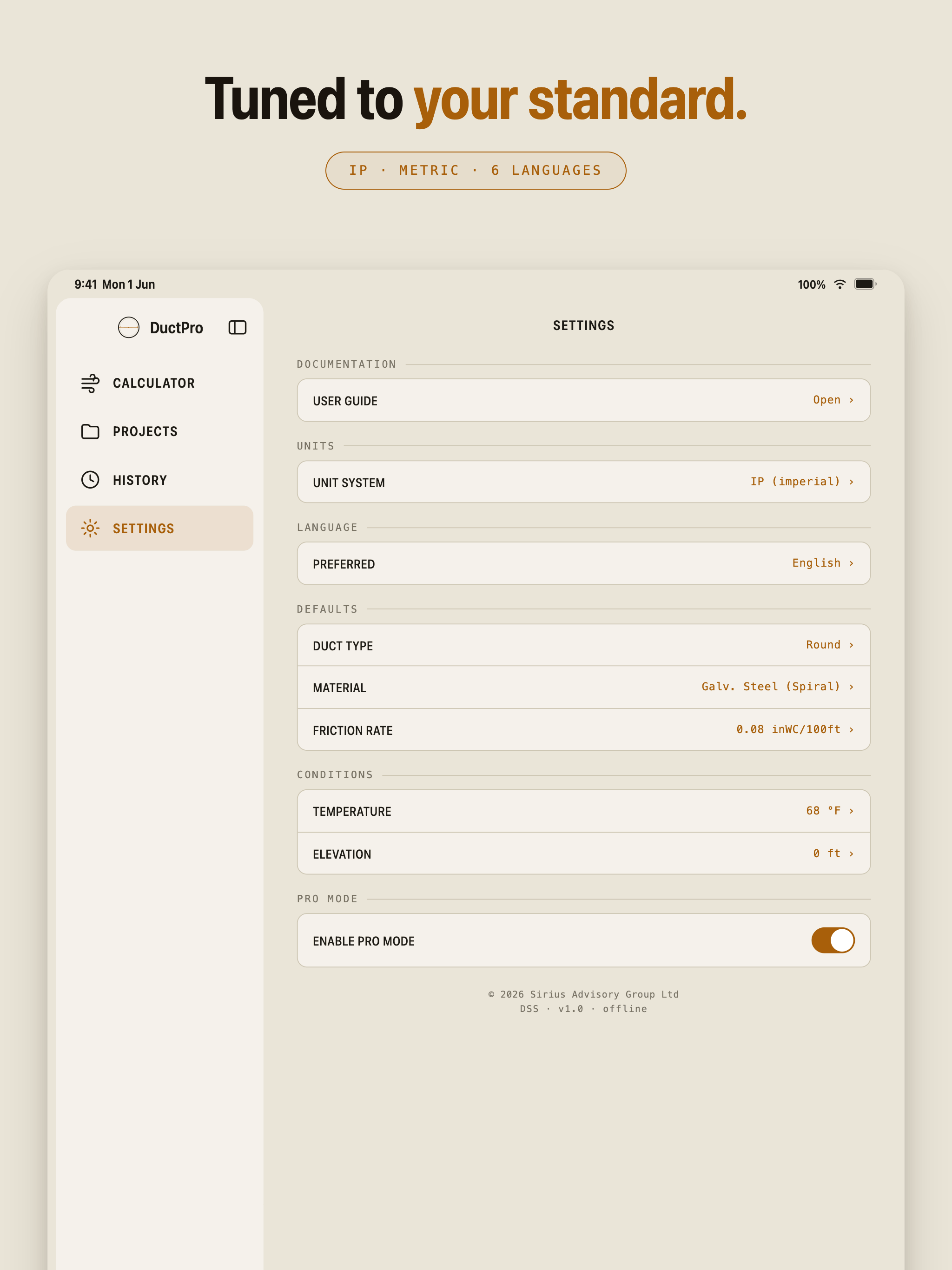Open the Friction Rate row
The image size is (952, 1270).
(x=583, y=730)
